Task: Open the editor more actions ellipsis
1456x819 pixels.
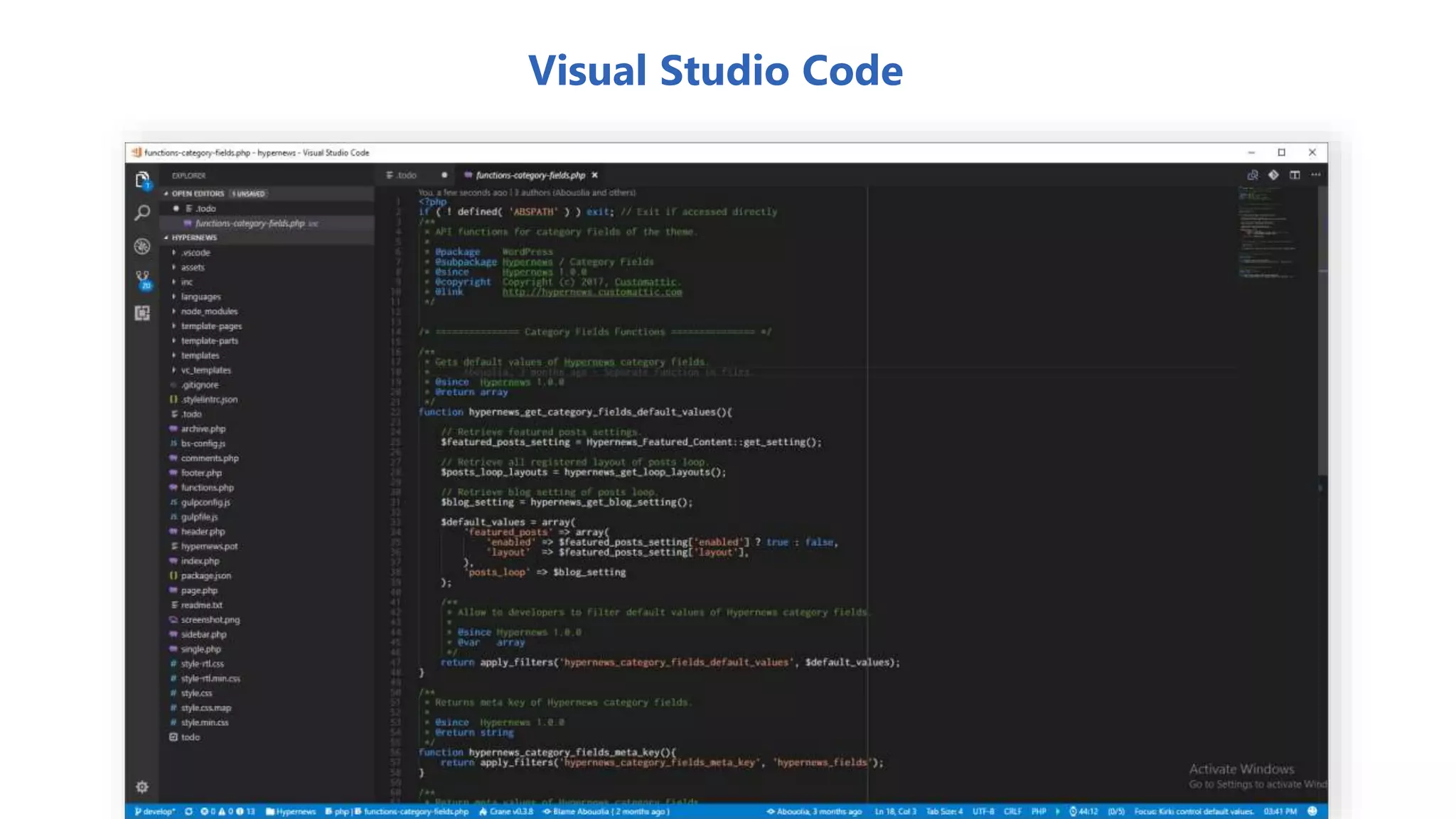Action: (x=1316, y=175)
